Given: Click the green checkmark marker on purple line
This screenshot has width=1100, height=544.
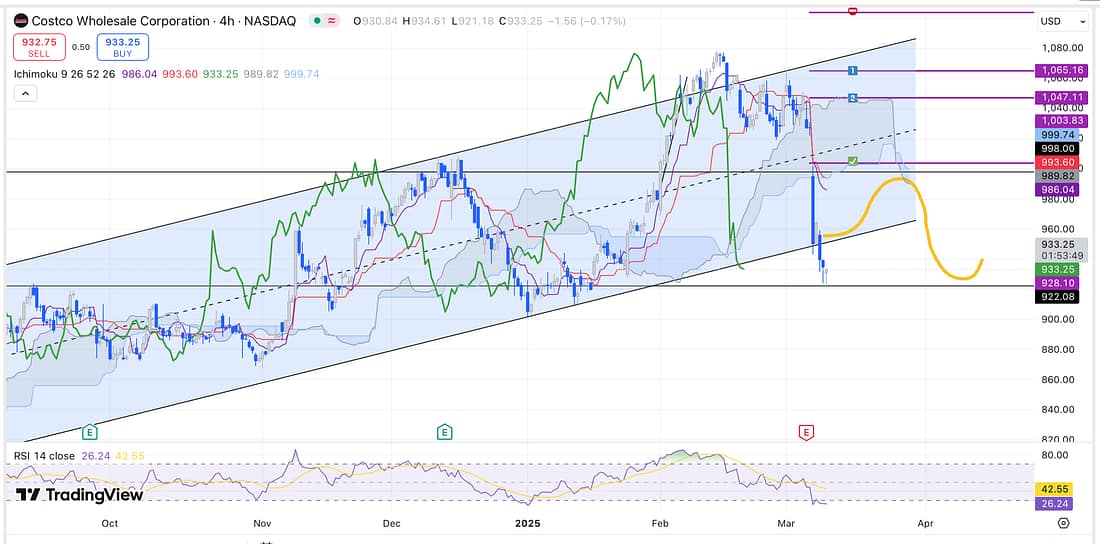Looking at the screenshot, I should point(852,161).
